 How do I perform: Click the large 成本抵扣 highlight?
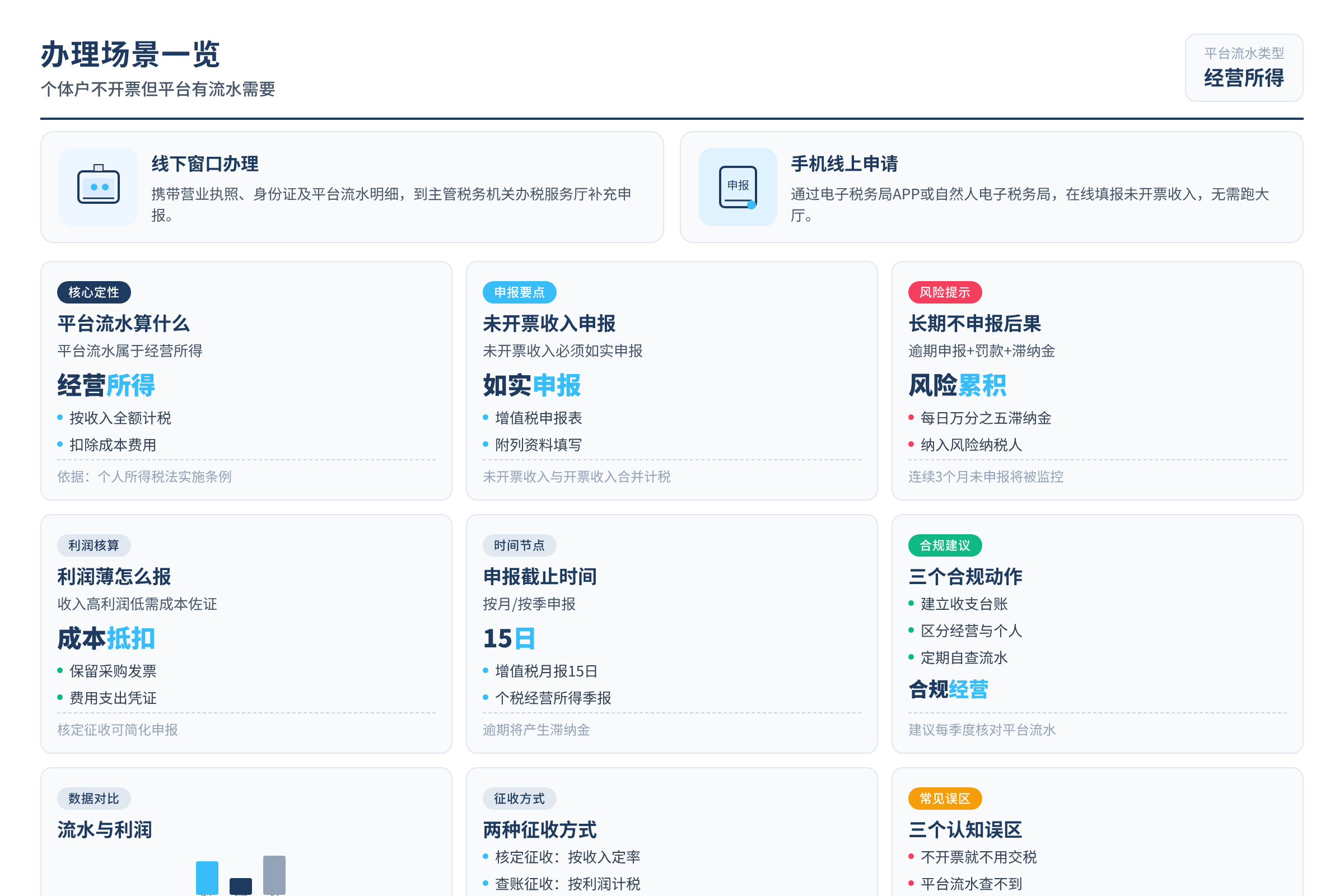click(106, 638)
